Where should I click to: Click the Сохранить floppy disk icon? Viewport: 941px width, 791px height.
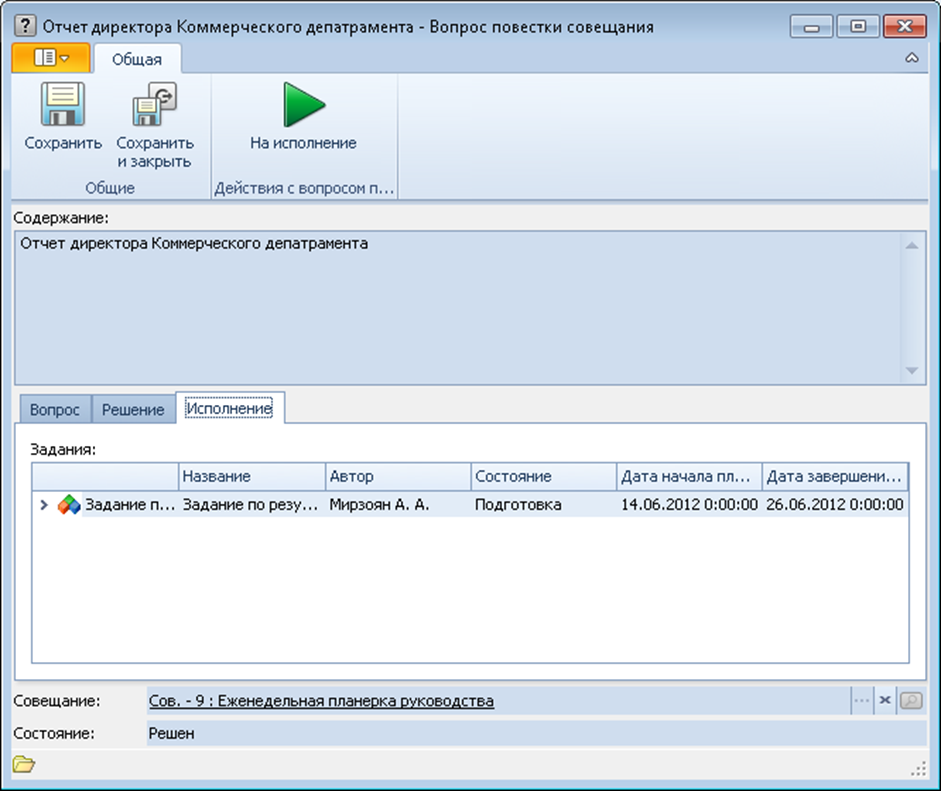62,104
